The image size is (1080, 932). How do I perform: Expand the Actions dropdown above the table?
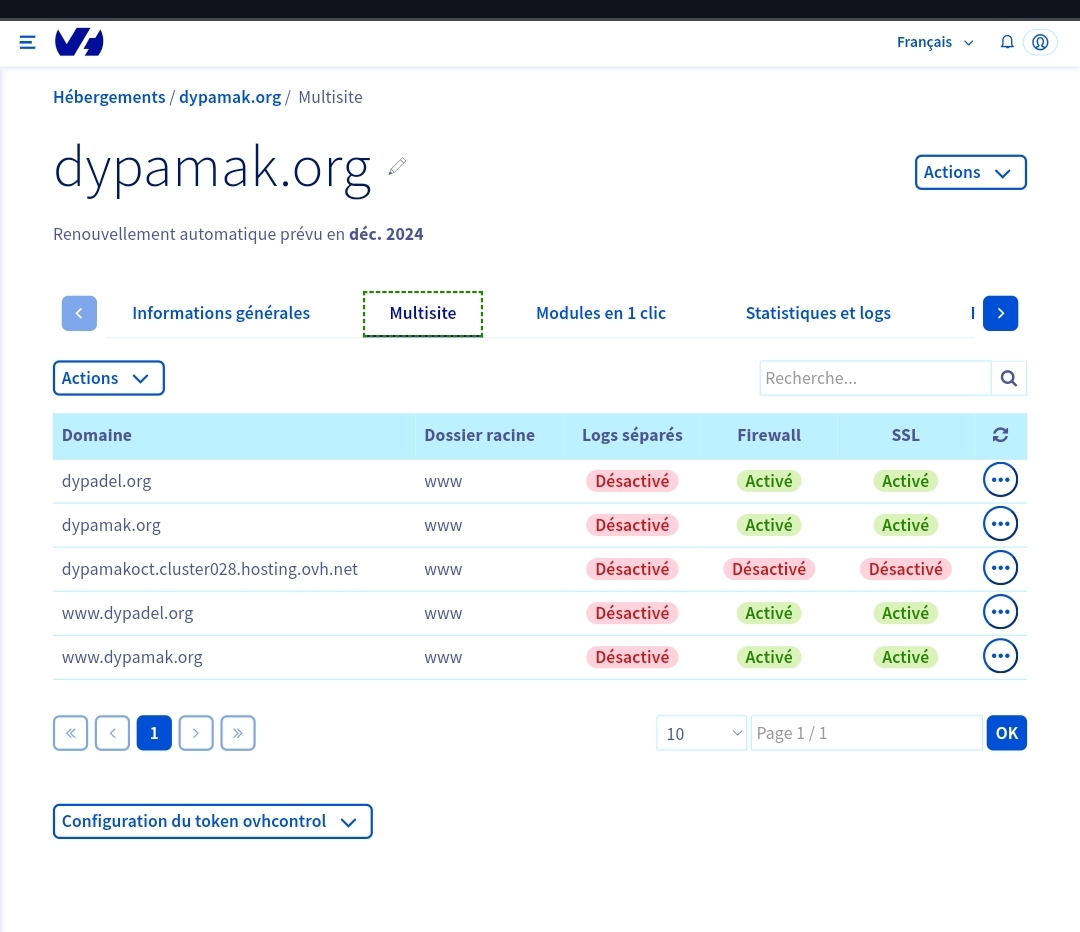tap(108, 378)
